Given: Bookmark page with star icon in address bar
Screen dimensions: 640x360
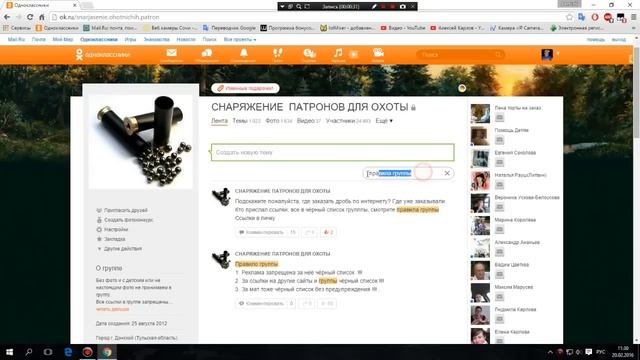Looking at the screenshot, I should (569, 17).
